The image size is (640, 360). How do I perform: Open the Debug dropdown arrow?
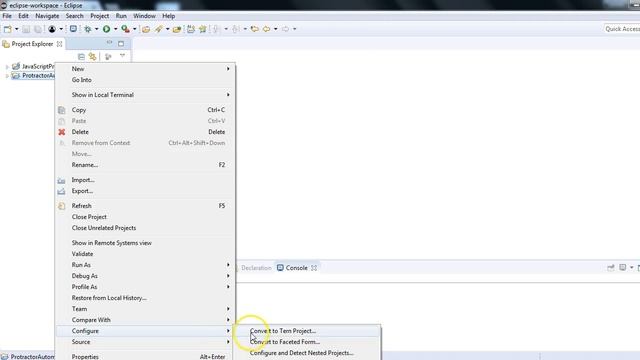(x=97, y=29)
